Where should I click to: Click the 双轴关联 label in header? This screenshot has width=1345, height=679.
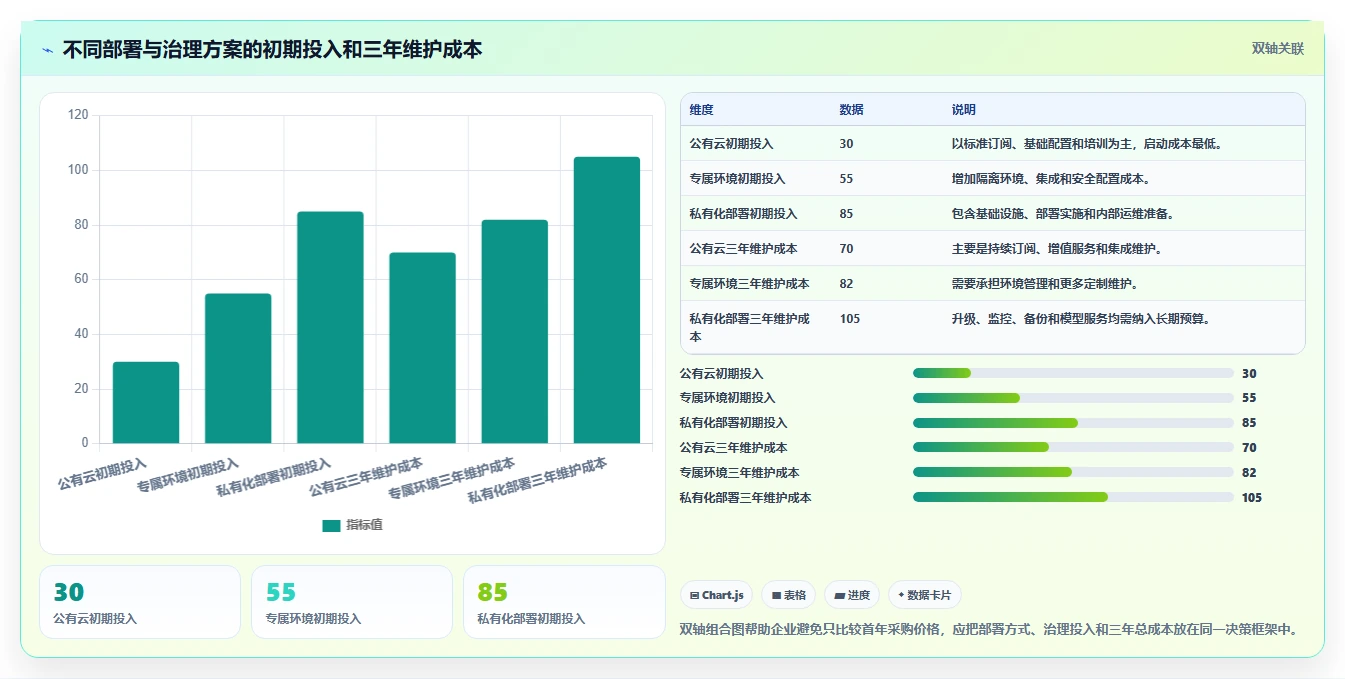(x=1278, y=49)
